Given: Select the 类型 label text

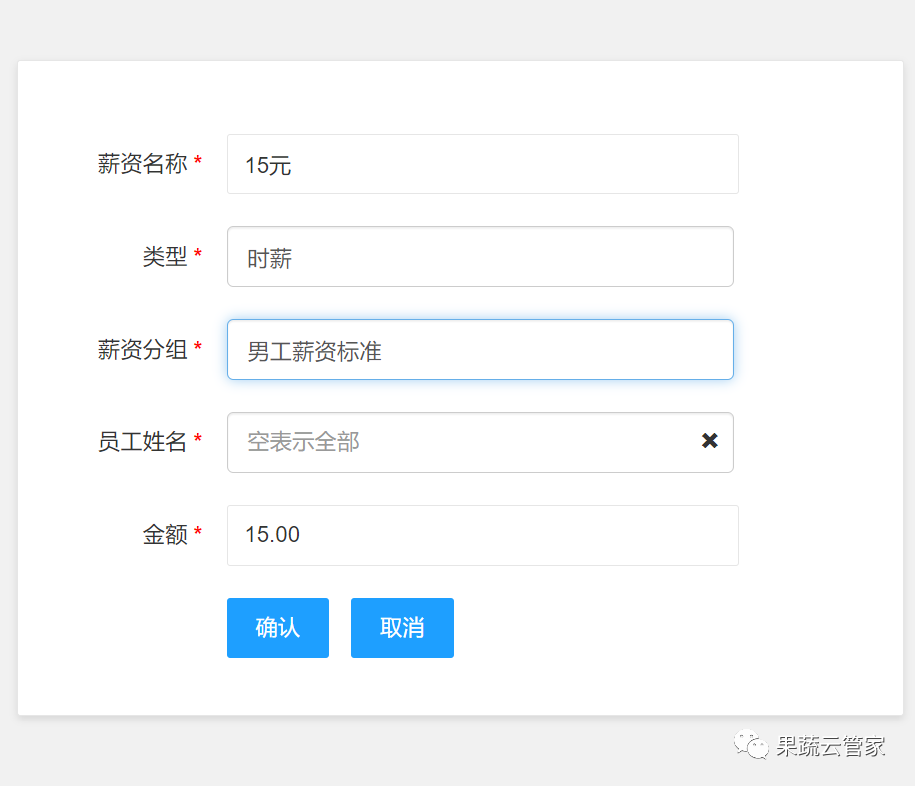Looking at the screenshot, I should click(164, 257).
